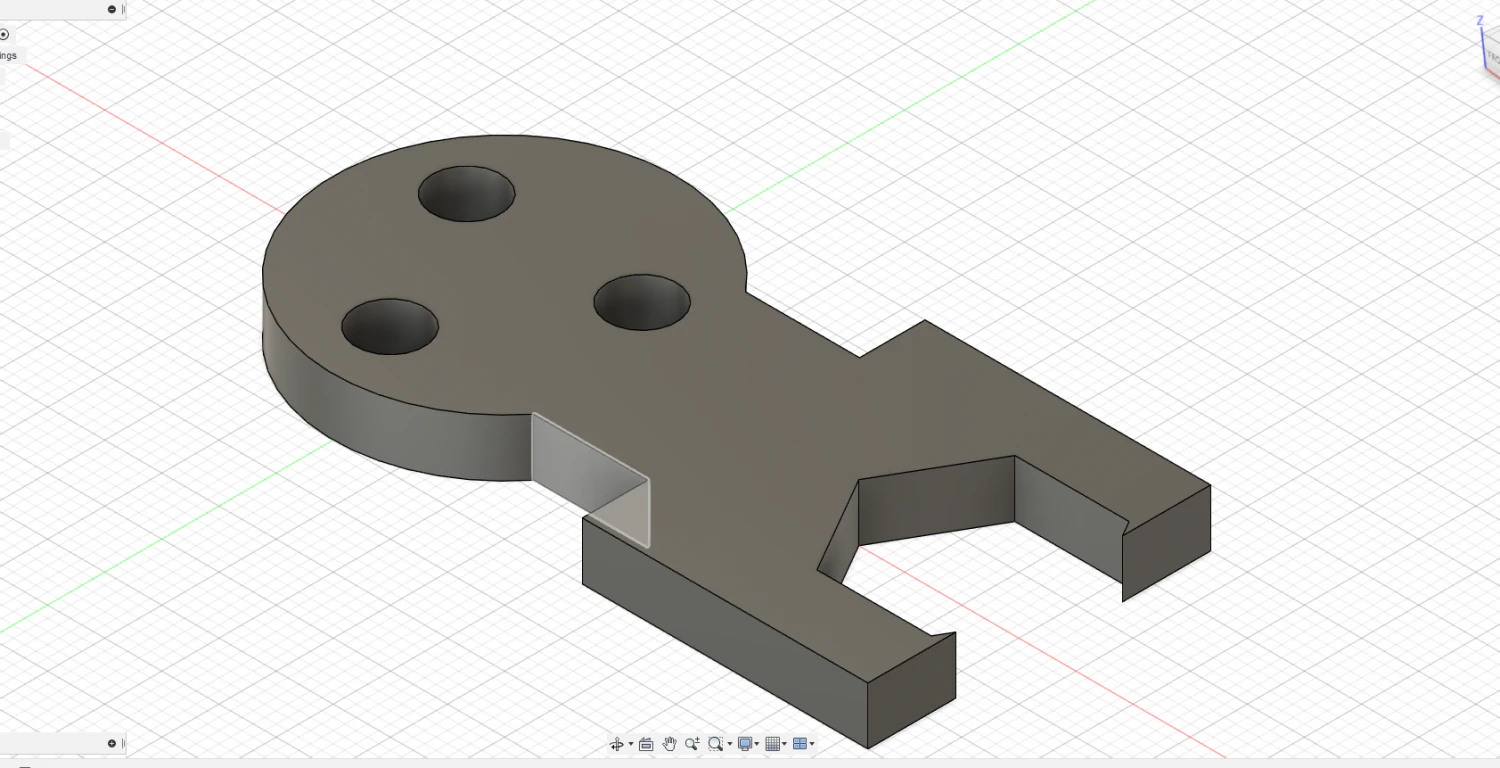This screenshot has height=768, width=1500.
Task: Activate the Zoom tool
Action: pyautogui.click(x=692, y=743)
